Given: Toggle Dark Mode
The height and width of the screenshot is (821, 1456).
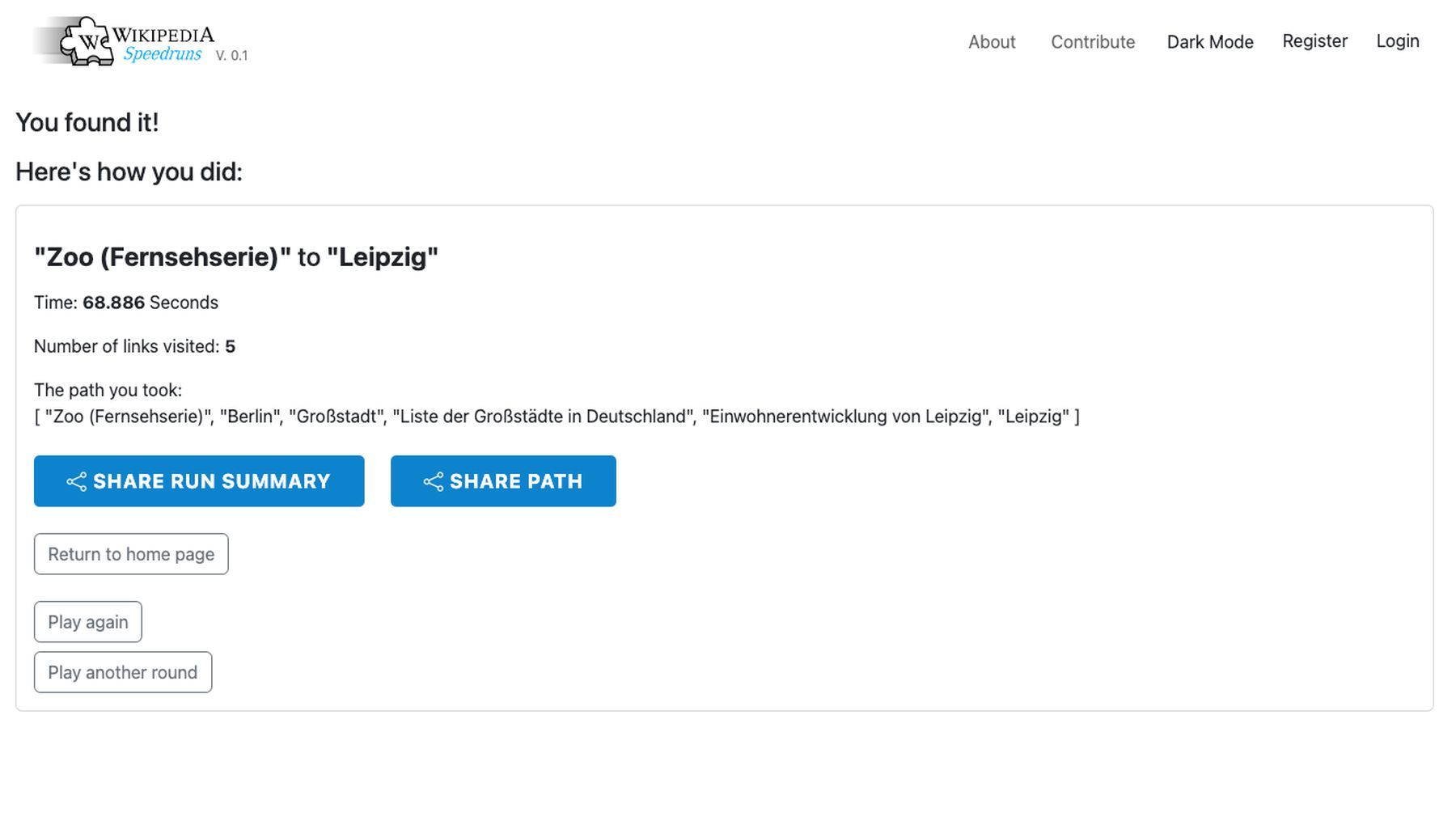Looking at the screenshot, I should point(1210,42).
